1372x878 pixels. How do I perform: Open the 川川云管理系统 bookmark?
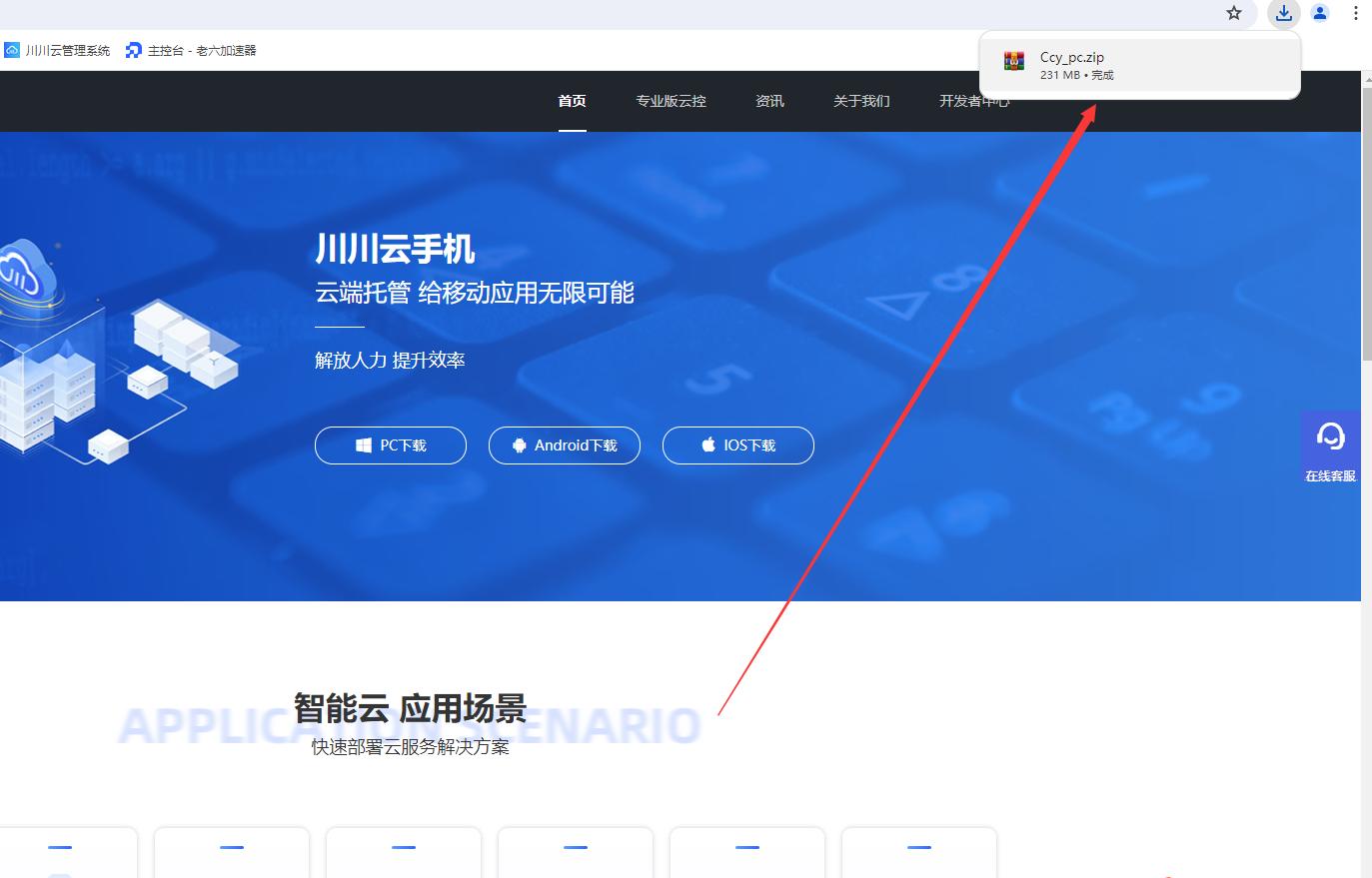[x=58, y=50]
